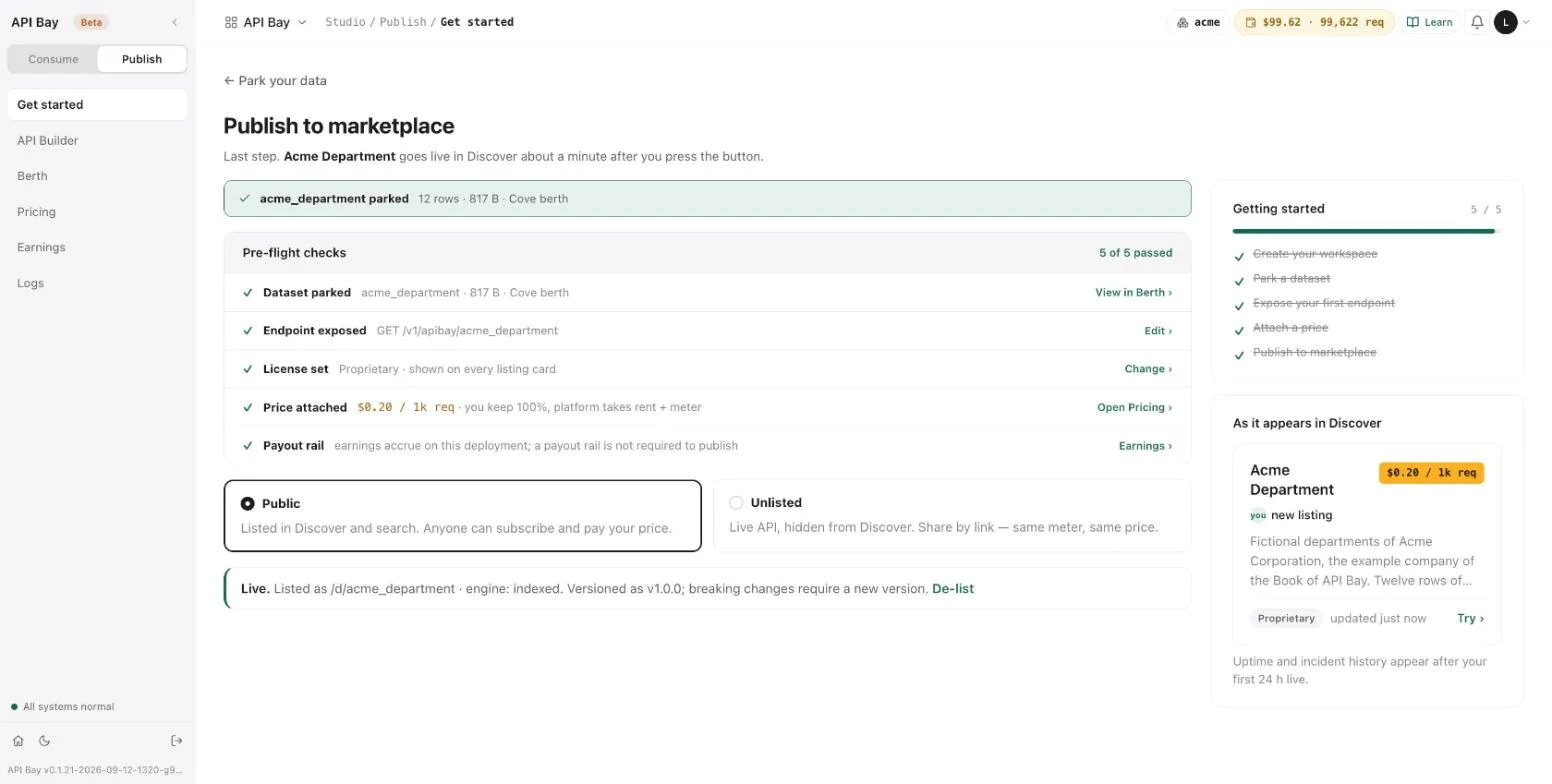Click the Attach a price checklist item
Viewport: 1552px width, 784px height.
1290,328
